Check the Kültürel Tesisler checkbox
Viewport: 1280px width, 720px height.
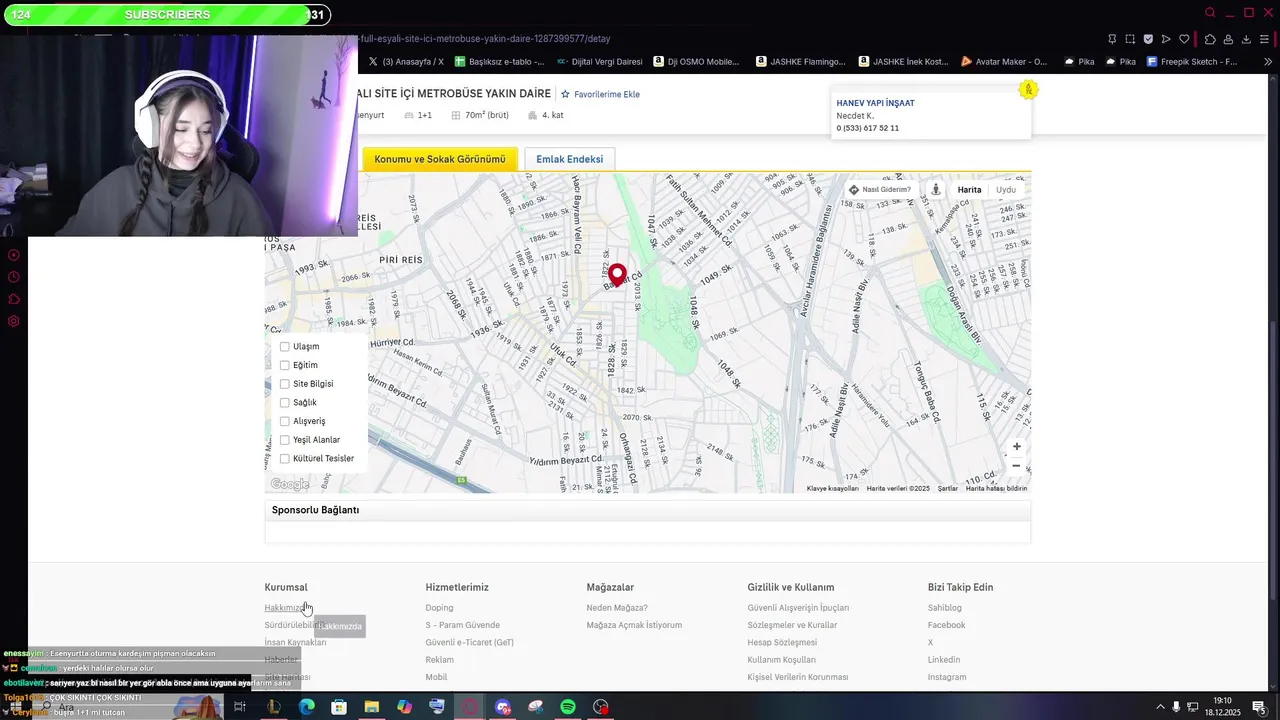285,458
